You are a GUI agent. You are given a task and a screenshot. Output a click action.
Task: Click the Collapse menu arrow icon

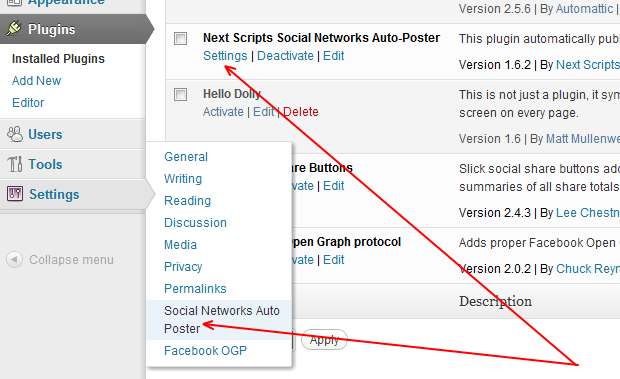pyautogui.click(x=15, y=260)
